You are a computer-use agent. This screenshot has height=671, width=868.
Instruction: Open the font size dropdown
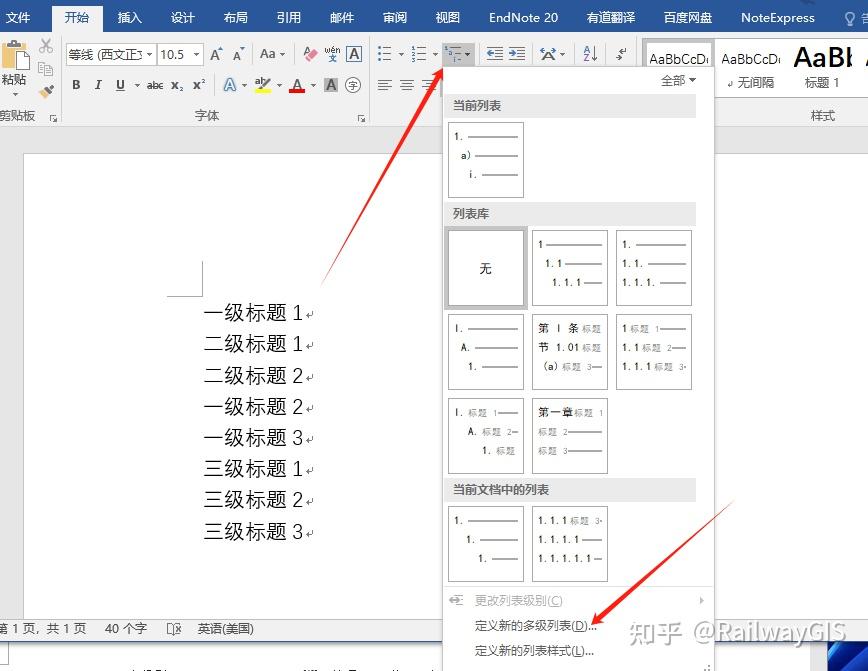196,54
